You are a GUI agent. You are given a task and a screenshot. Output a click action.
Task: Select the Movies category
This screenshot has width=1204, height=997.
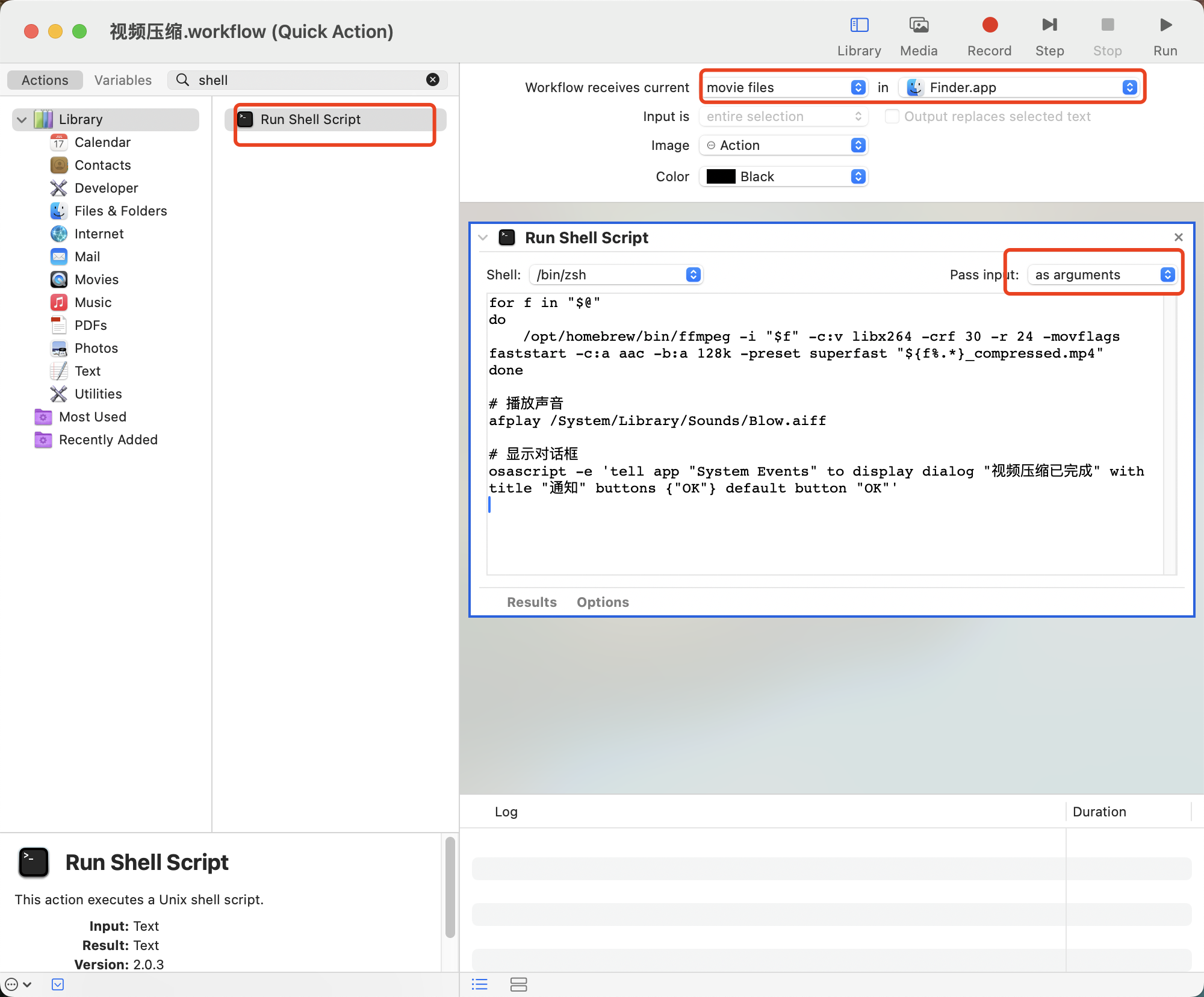tap(96, 279)
